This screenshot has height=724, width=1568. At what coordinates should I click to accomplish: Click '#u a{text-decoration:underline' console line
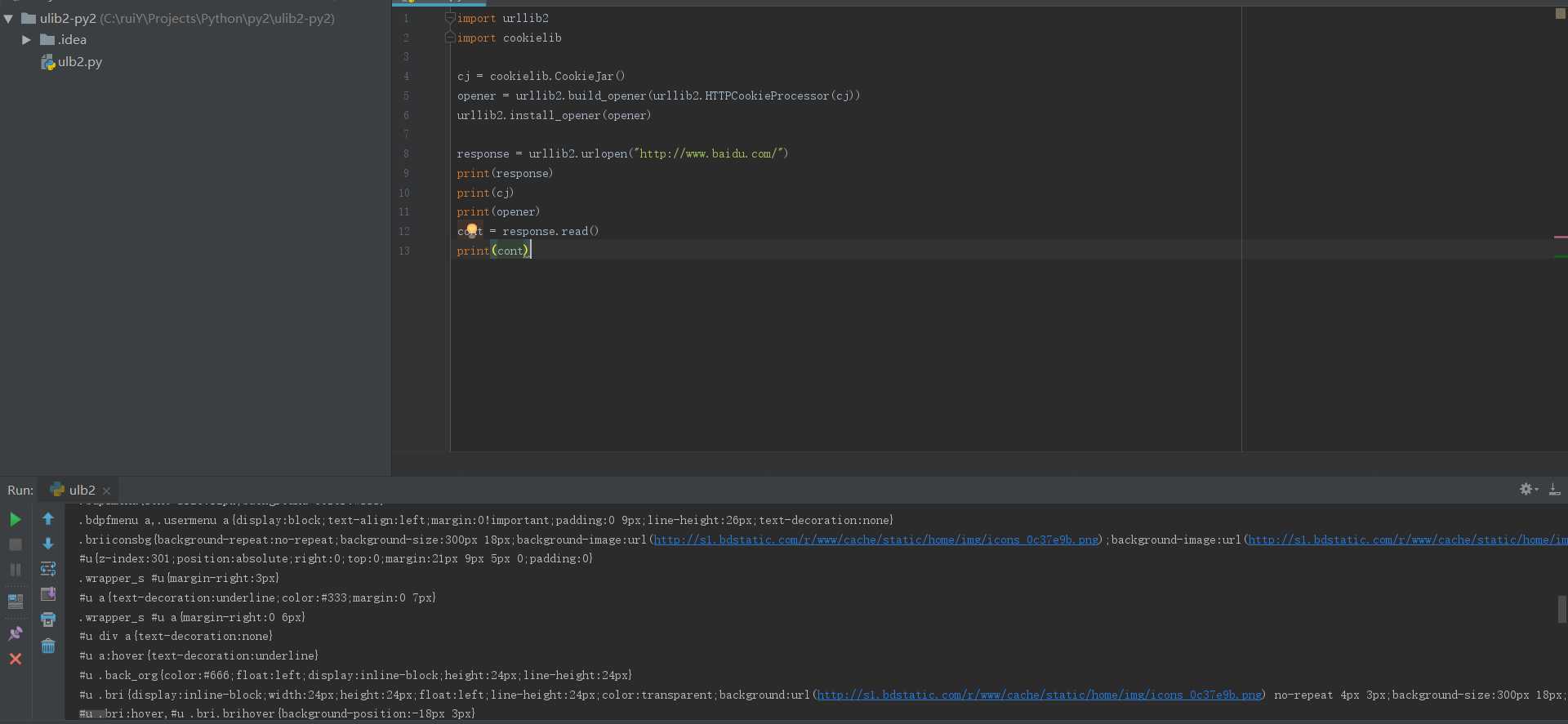[x=257, y=597]
